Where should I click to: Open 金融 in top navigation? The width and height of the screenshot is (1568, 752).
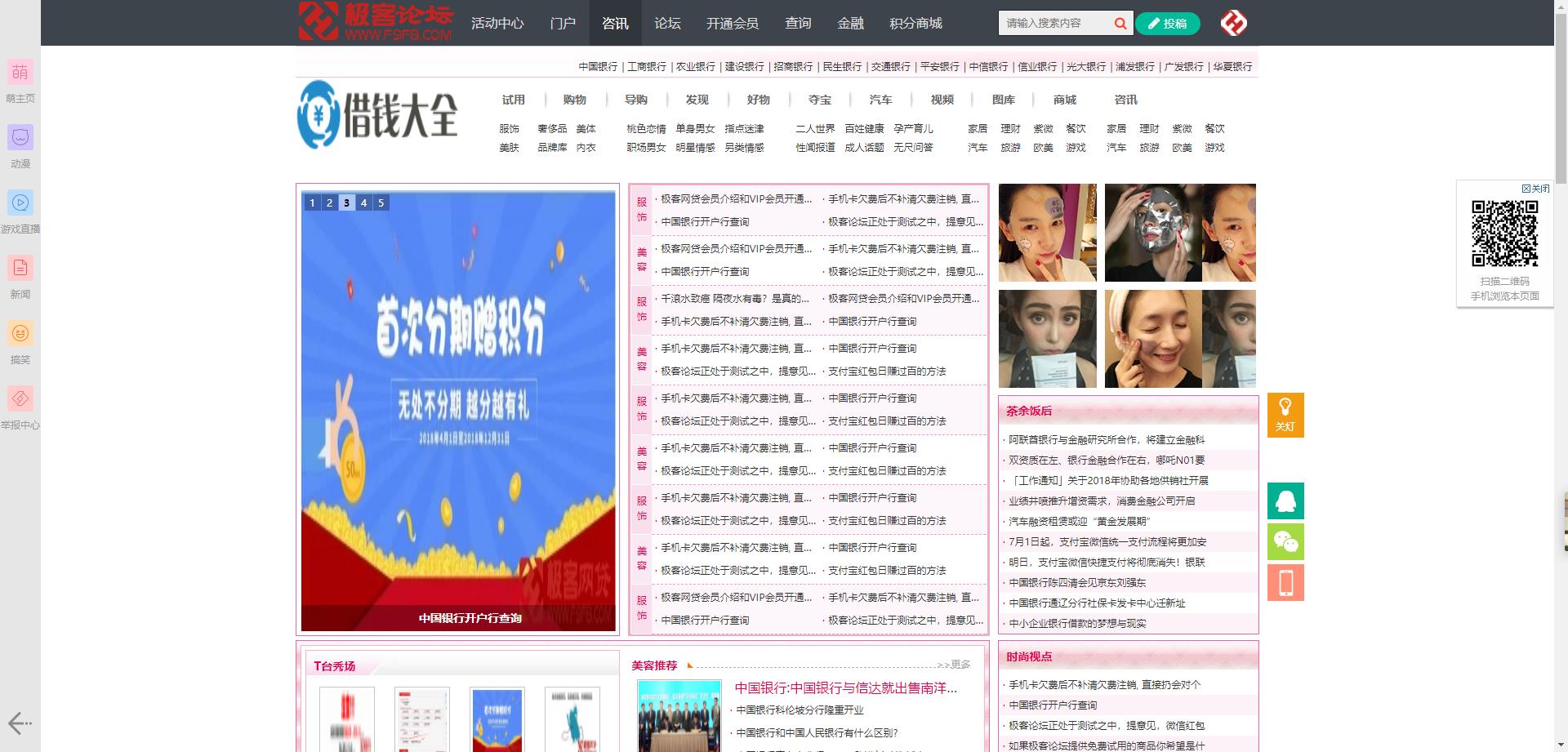(850, 24)
